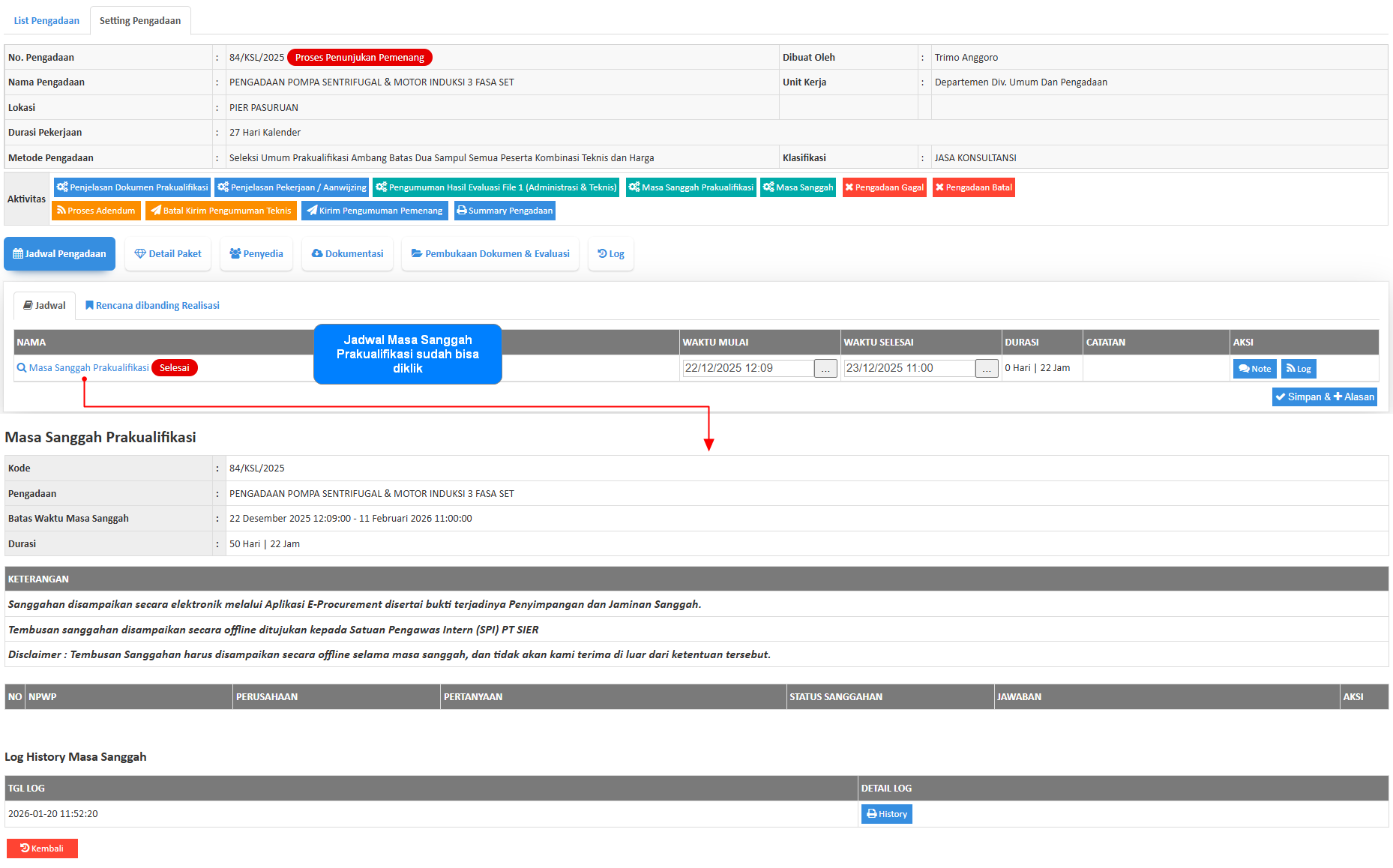Open Note for Masa Sanggah Prakualifikasi
The width and height of the screenshot is (1393, 868).
(x=1254, y=369)
